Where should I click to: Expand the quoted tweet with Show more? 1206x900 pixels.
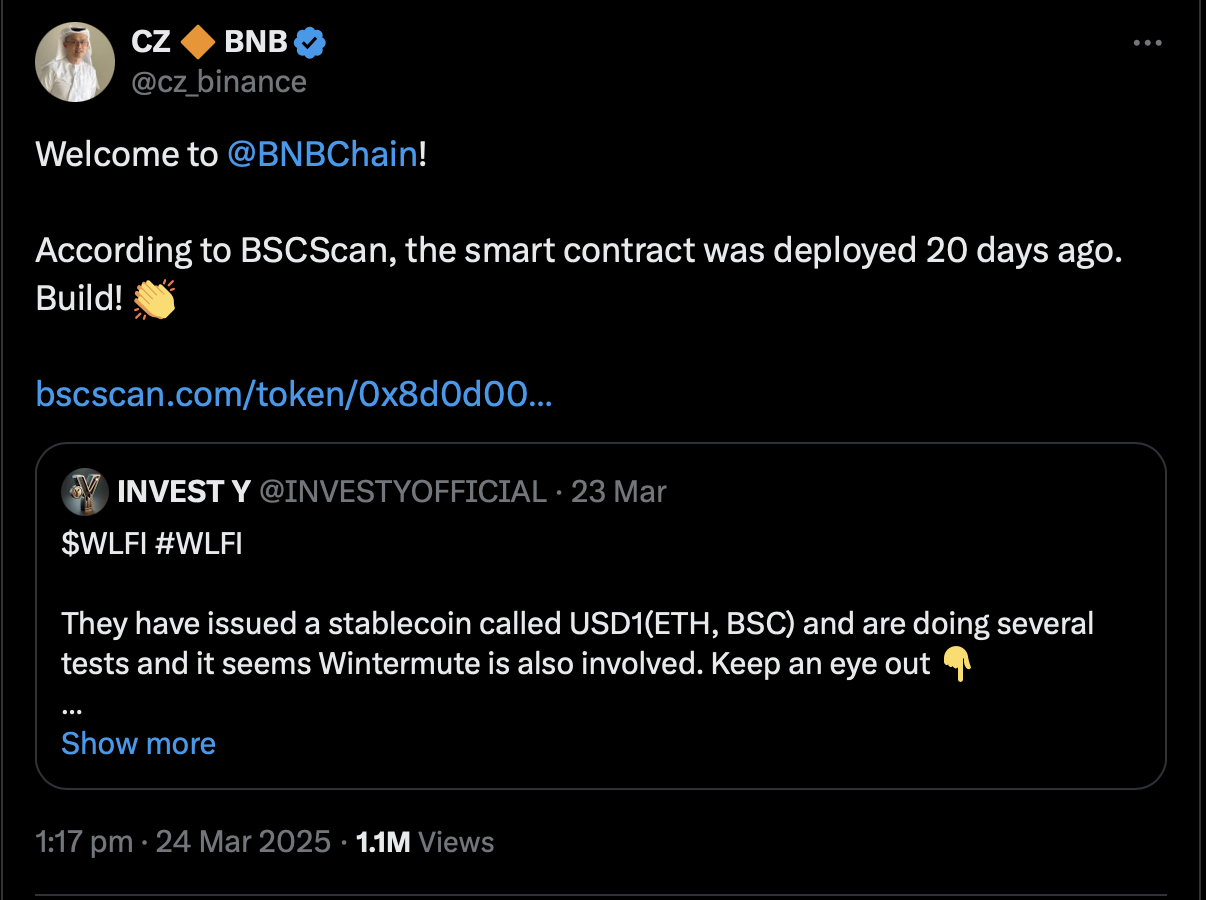point(139,743)
